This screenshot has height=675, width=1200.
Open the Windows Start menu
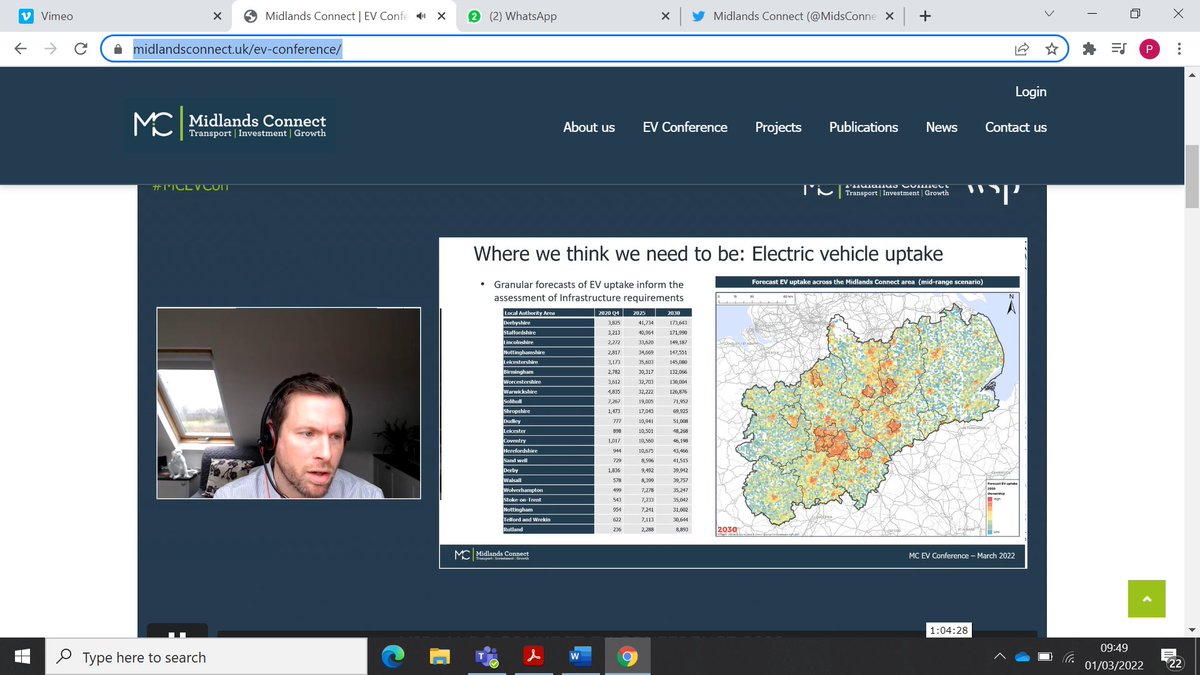[x=23, y=657]
